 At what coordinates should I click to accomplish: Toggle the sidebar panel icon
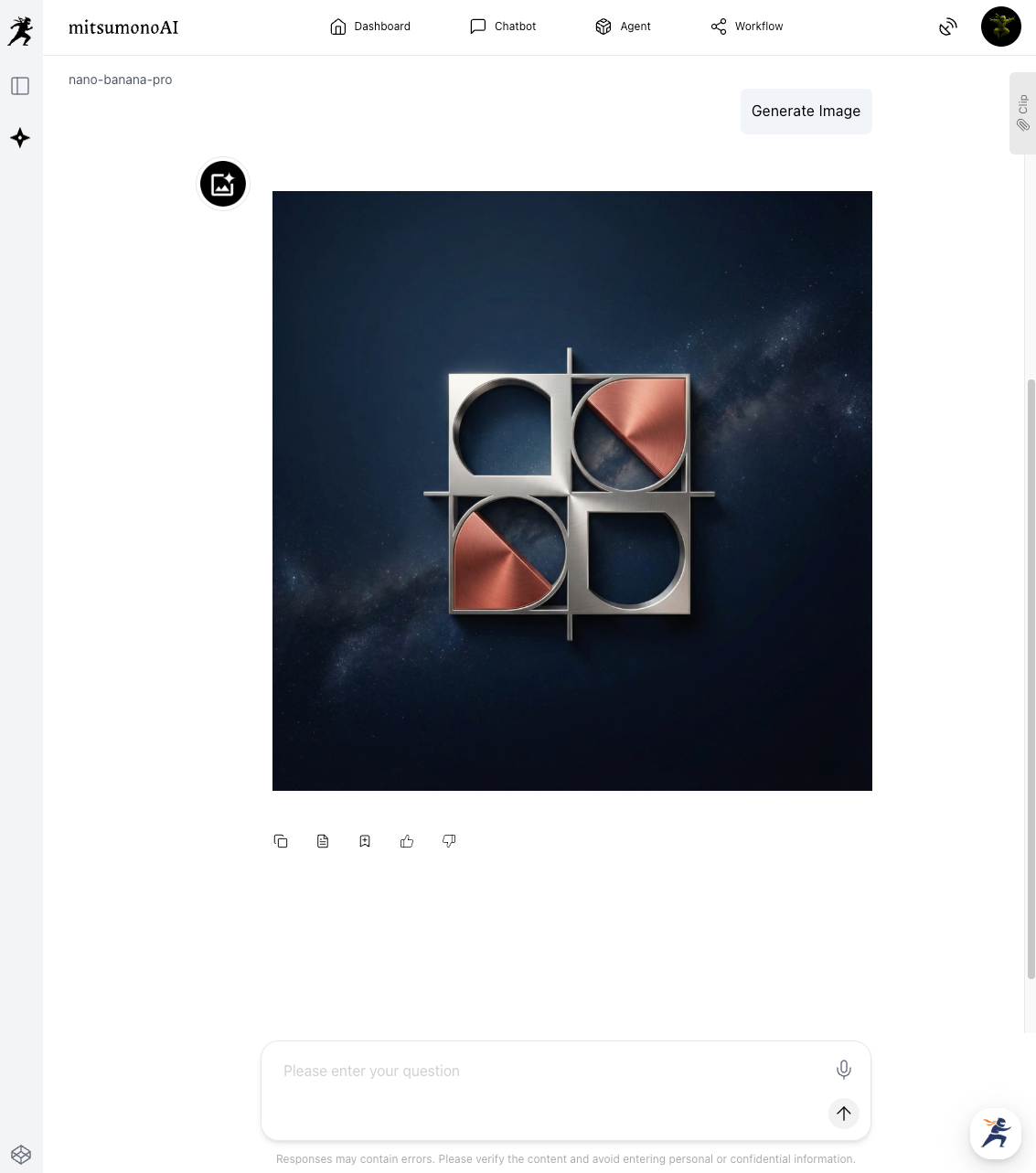[x=20, y=86]
